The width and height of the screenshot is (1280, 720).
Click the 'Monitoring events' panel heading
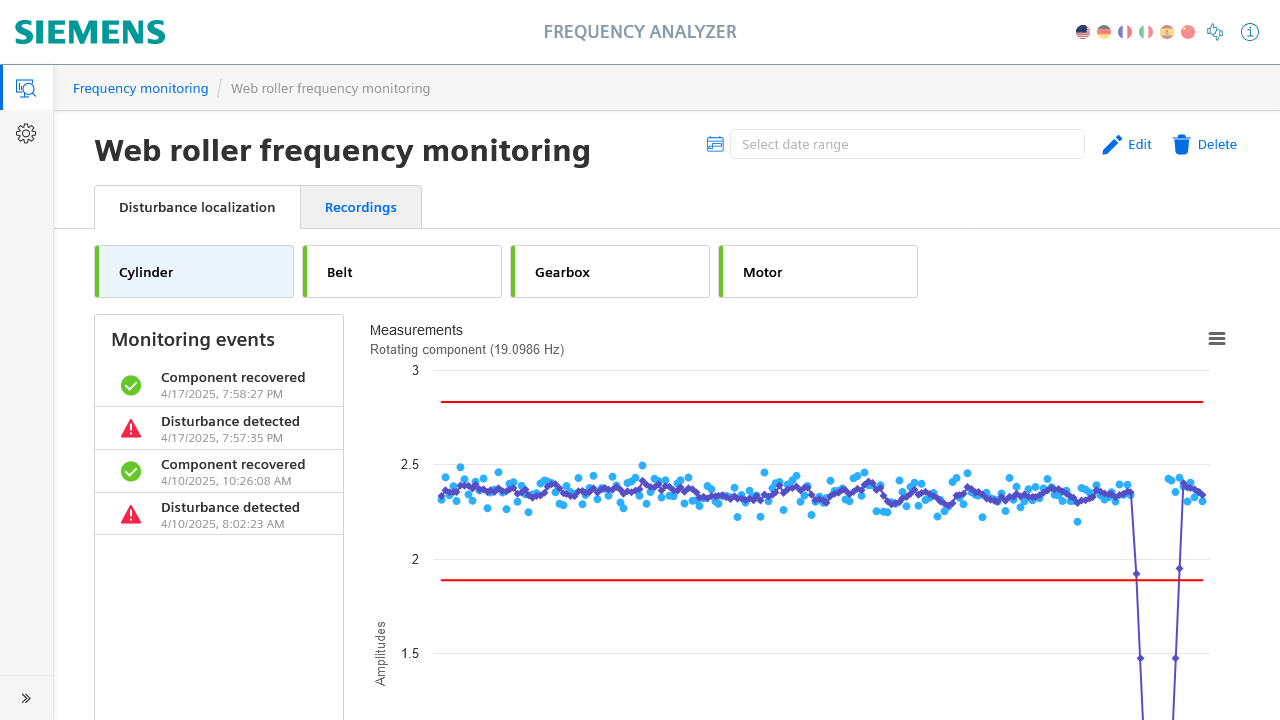[193, 339]
